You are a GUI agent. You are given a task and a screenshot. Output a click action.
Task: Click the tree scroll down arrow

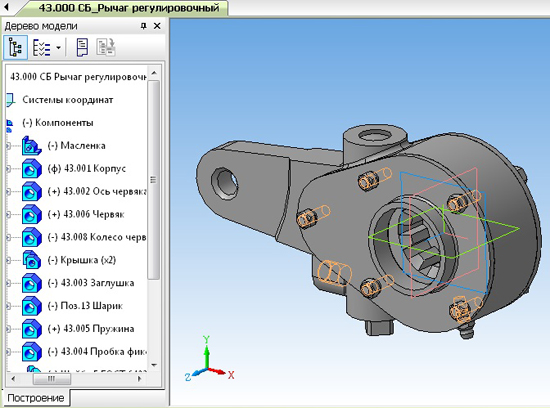tap(154, 365)
